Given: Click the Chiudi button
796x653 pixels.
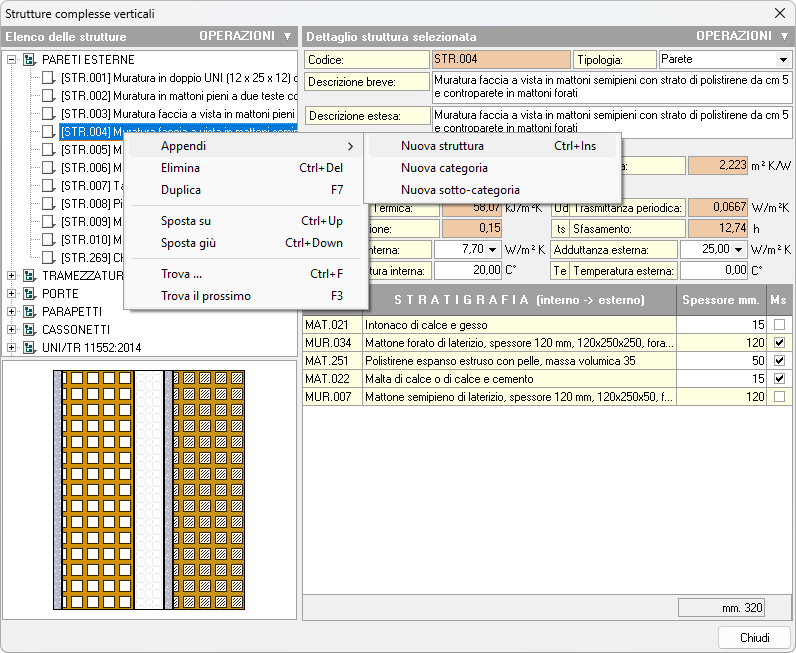Looking at the screenshot, I should 754,638.
